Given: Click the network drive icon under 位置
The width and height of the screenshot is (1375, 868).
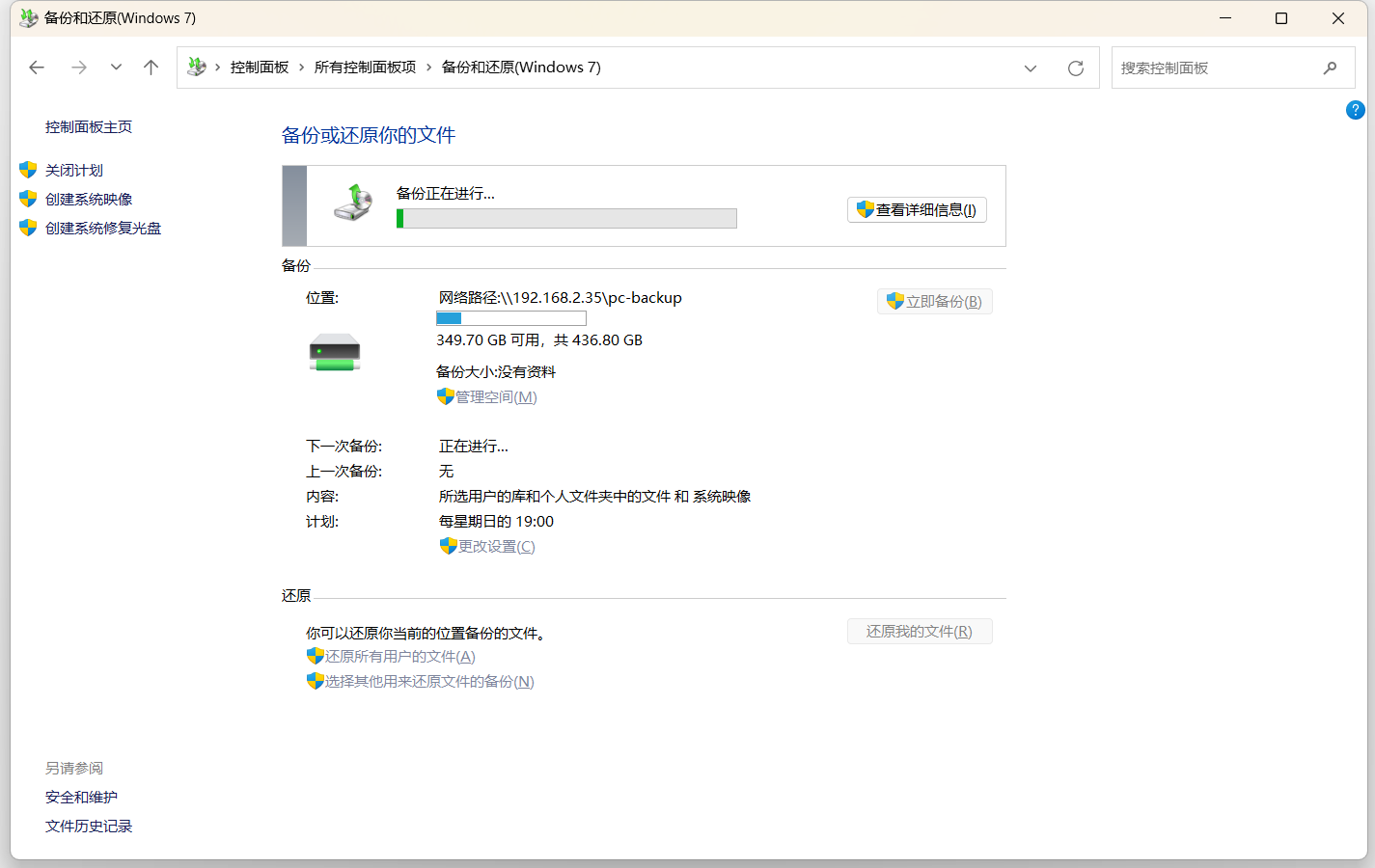Looking at the screenshot, I should click(335, 353).
